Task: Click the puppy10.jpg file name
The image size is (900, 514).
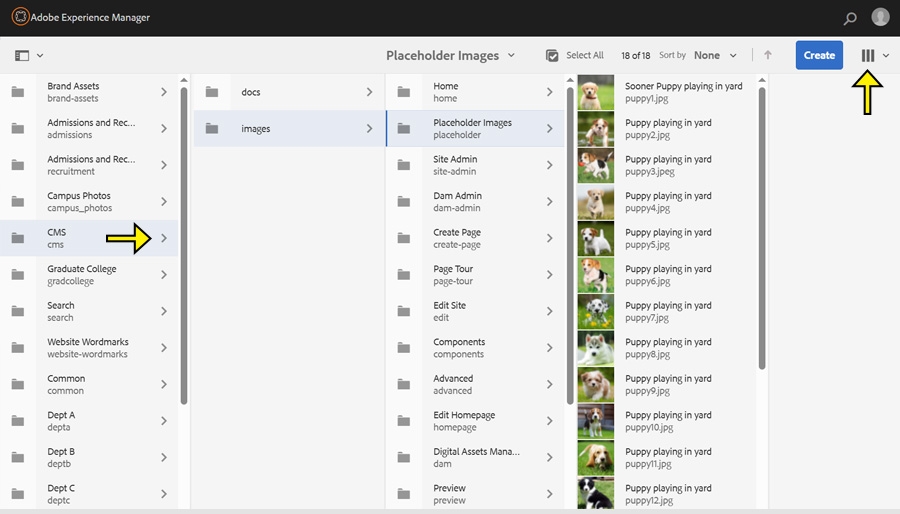Action: point(649,427)
